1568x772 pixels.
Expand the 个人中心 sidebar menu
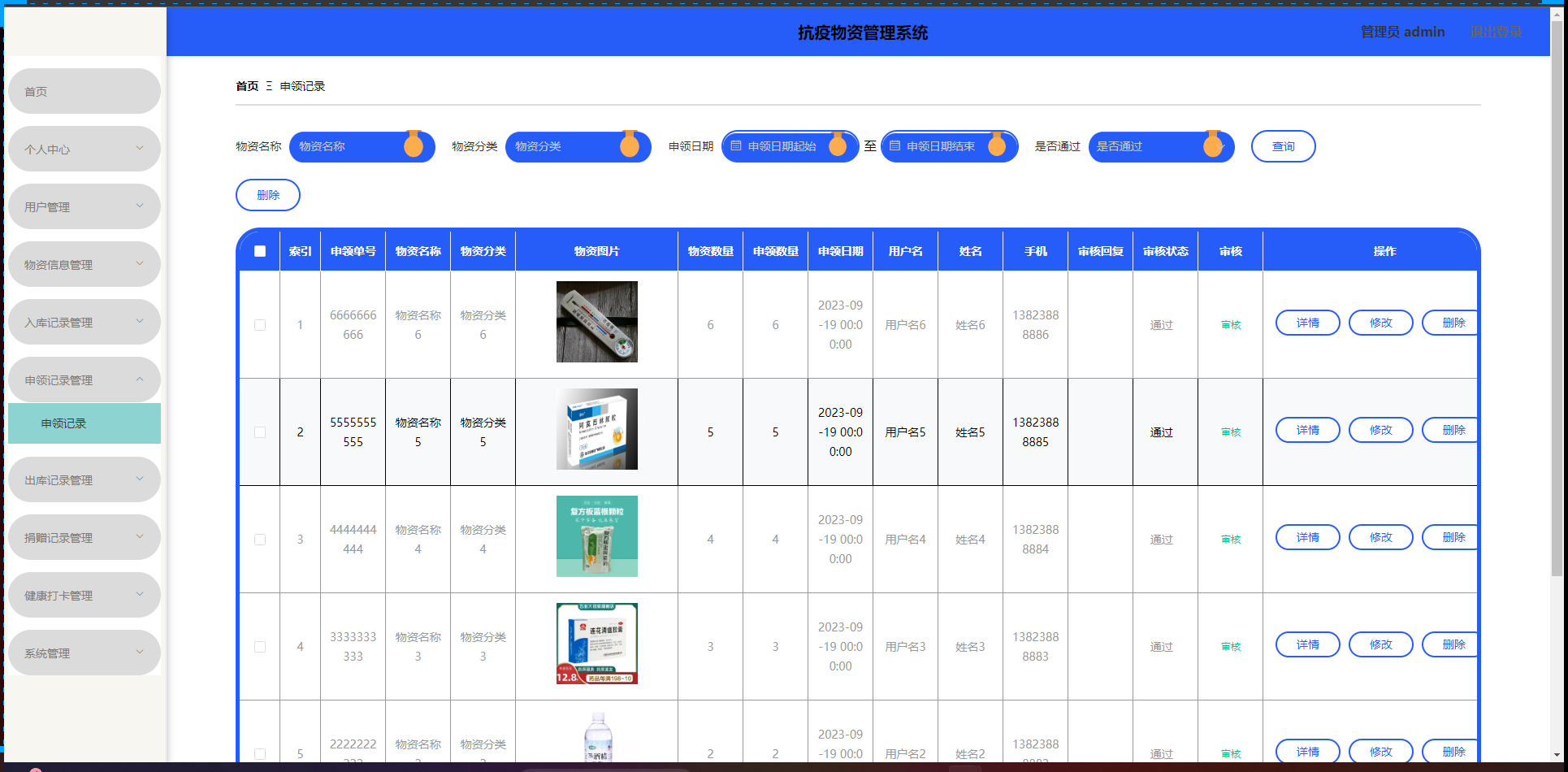pos(84,149)
